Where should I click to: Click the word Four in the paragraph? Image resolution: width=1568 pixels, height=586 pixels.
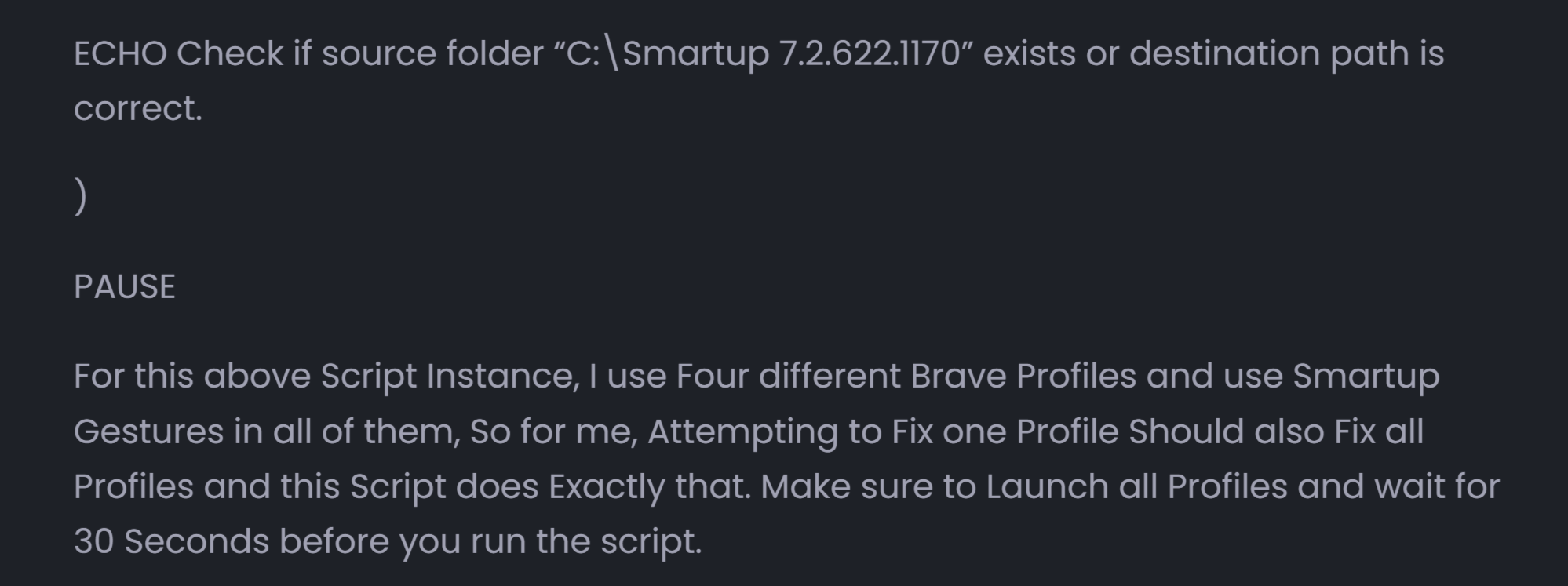(712, 377)
